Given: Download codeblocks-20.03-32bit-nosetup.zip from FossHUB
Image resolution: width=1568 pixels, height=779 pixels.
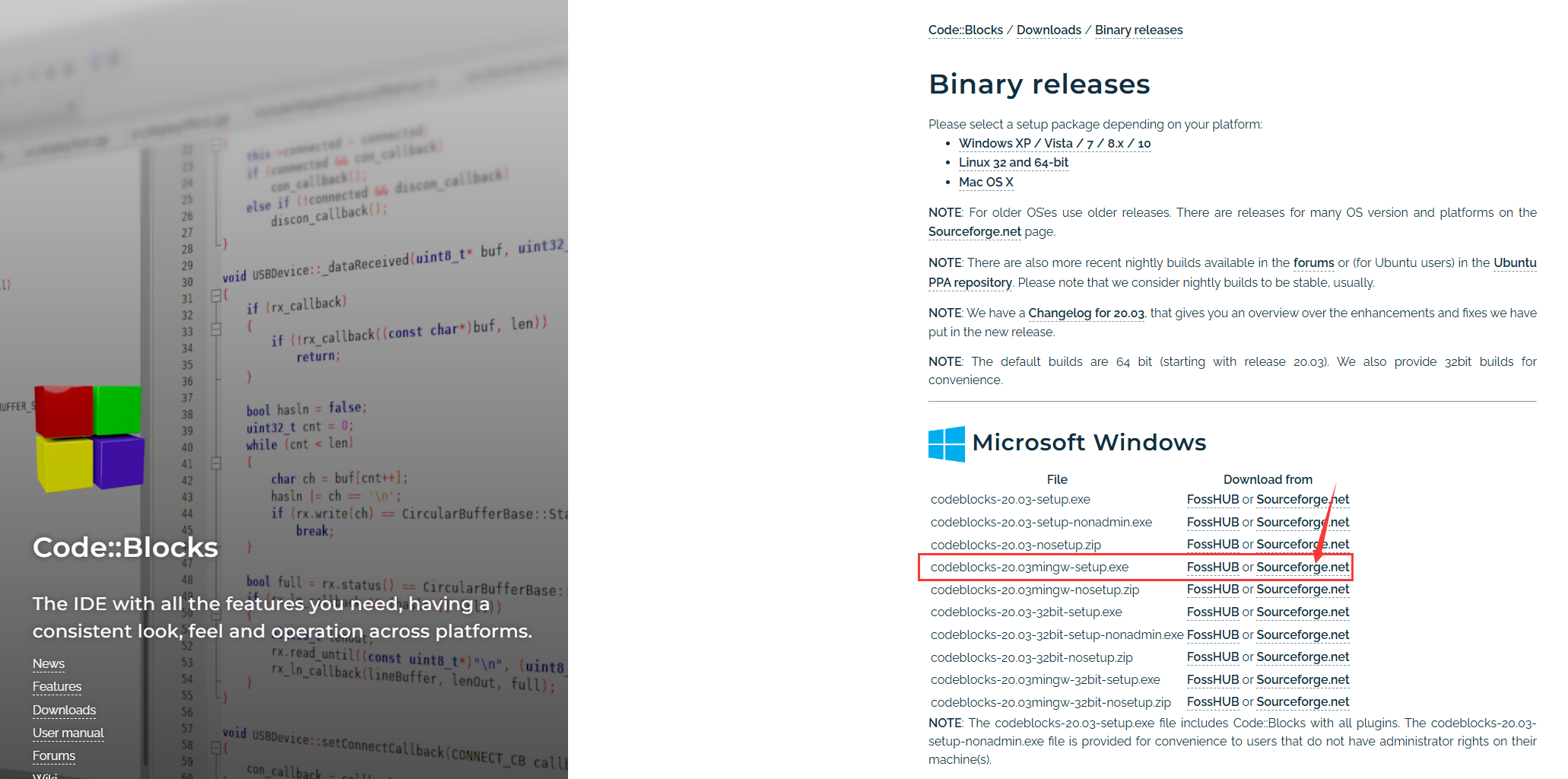Looking at the screenshot, I should coord(1213,657).
